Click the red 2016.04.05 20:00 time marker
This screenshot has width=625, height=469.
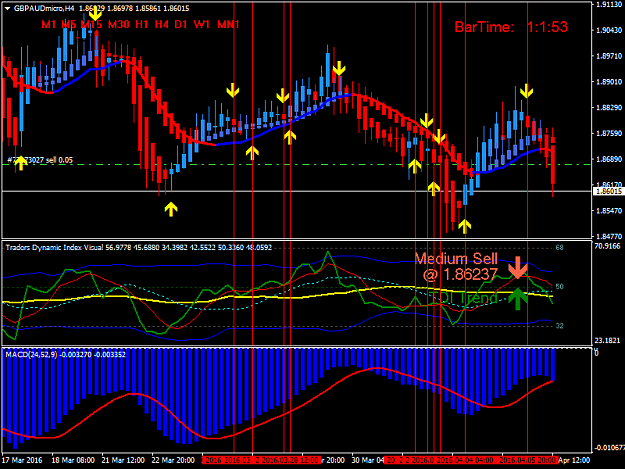[528, 460]
